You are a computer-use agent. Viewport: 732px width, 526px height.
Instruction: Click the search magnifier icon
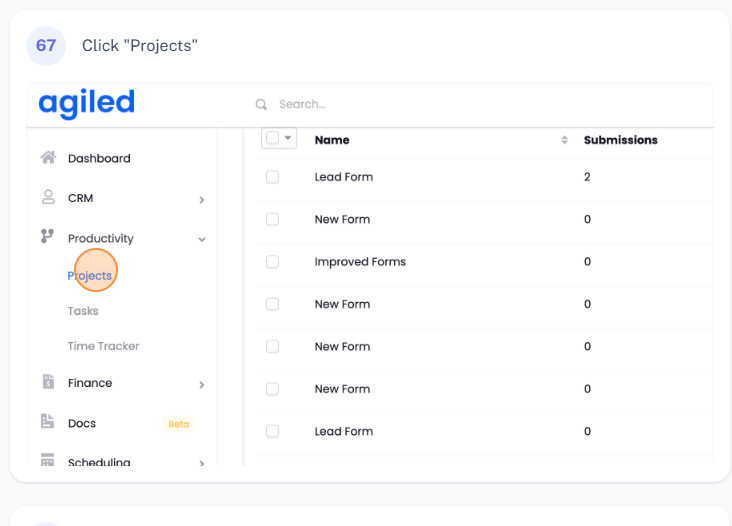261,104
